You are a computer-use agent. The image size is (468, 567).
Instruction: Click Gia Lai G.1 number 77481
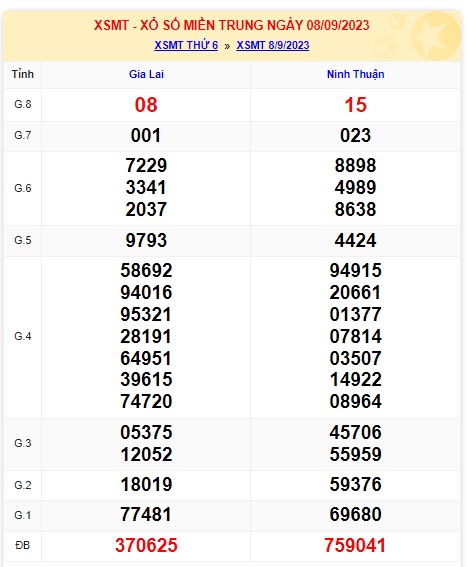(146, 515)
